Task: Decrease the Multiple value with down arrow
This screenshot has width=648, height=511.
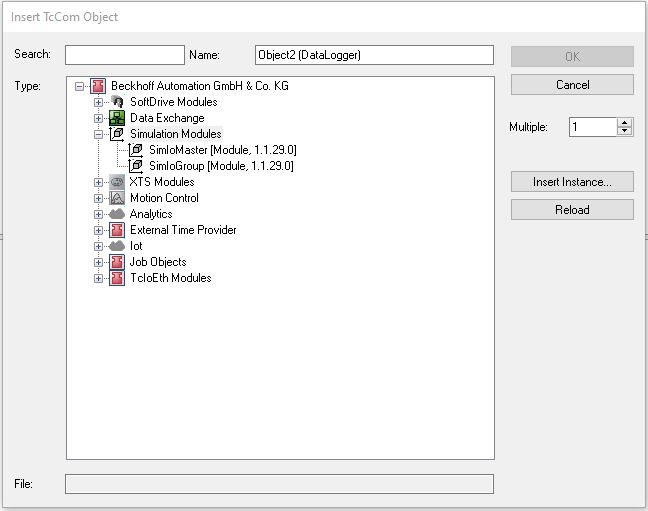Action: [x=625, y=131]
